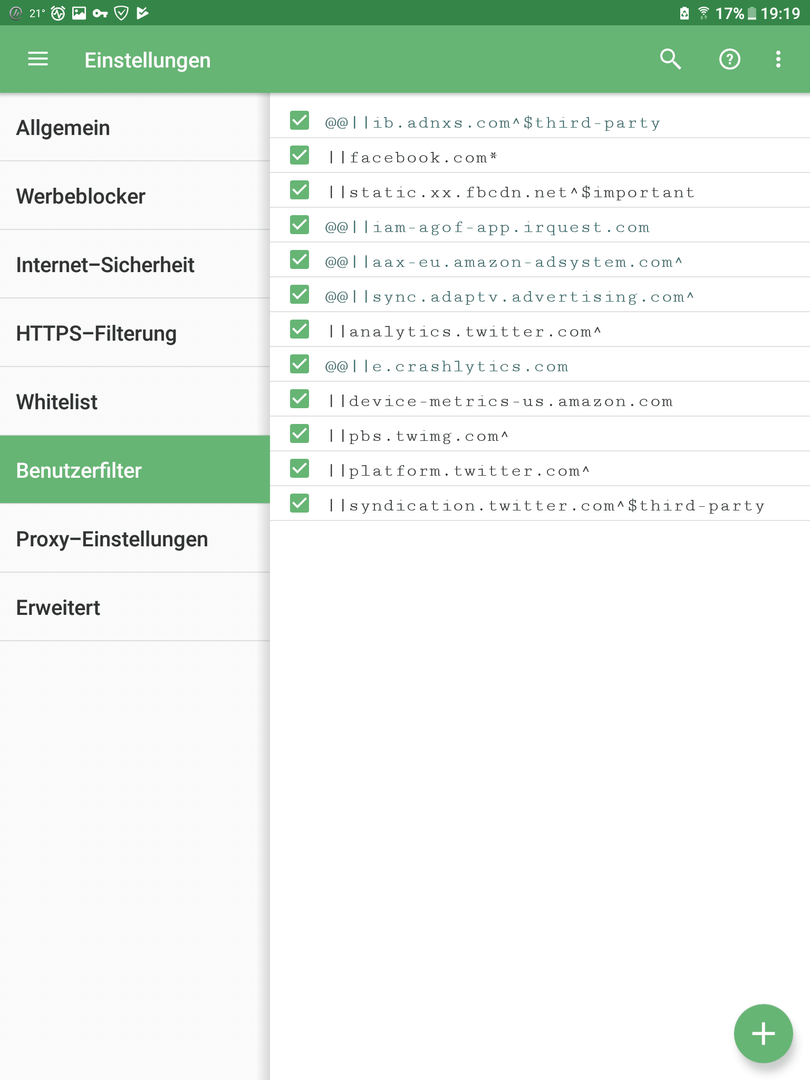Open the hamburger navigation menu
The height and width of the screenshot is (1080, 810).
pos(38,59)
